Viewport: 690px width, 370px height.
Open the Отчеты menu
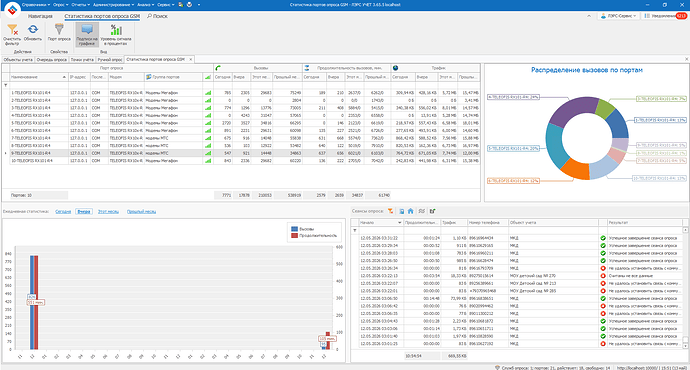[80, 4]
